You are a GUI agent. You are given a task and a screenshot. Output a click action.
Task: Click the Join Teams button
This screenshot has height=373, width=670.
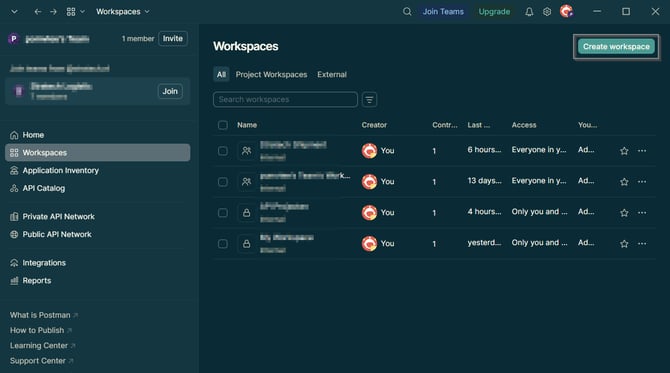pos(443,12)
